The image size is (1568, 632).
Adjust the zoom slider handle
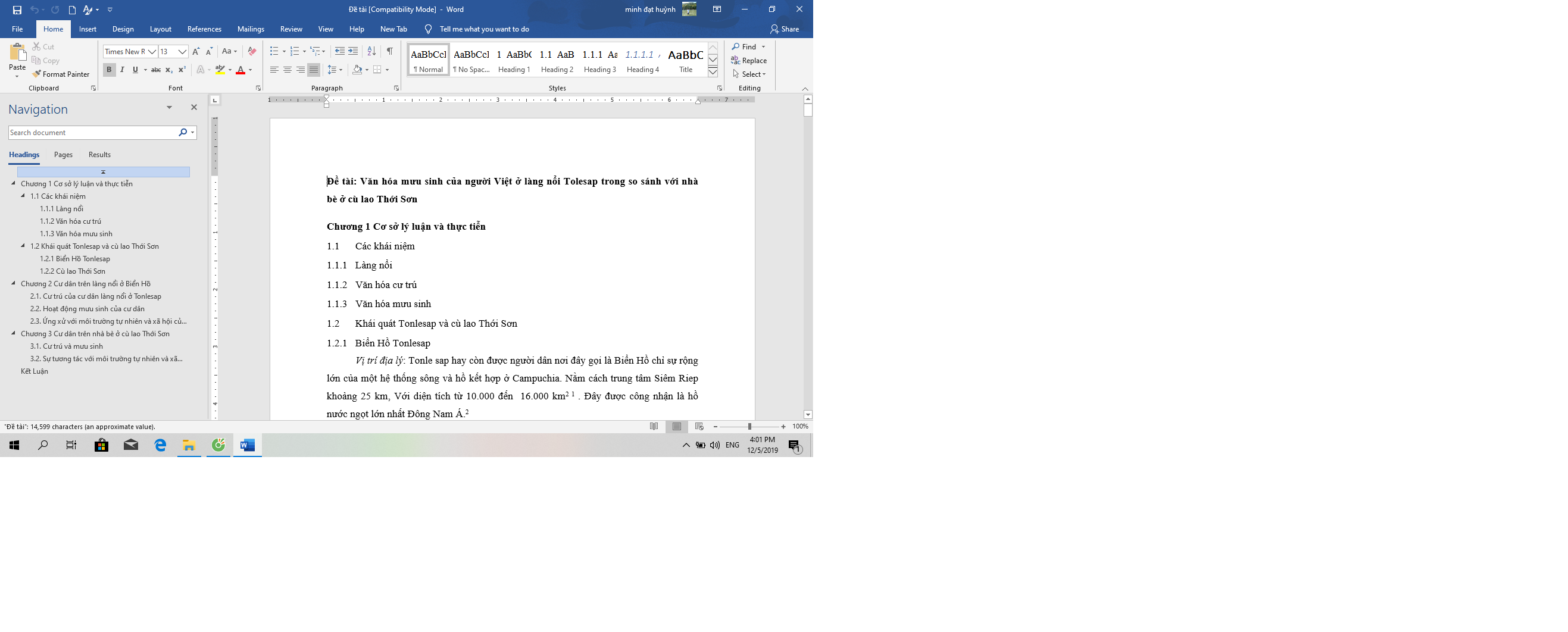point(749,427)
